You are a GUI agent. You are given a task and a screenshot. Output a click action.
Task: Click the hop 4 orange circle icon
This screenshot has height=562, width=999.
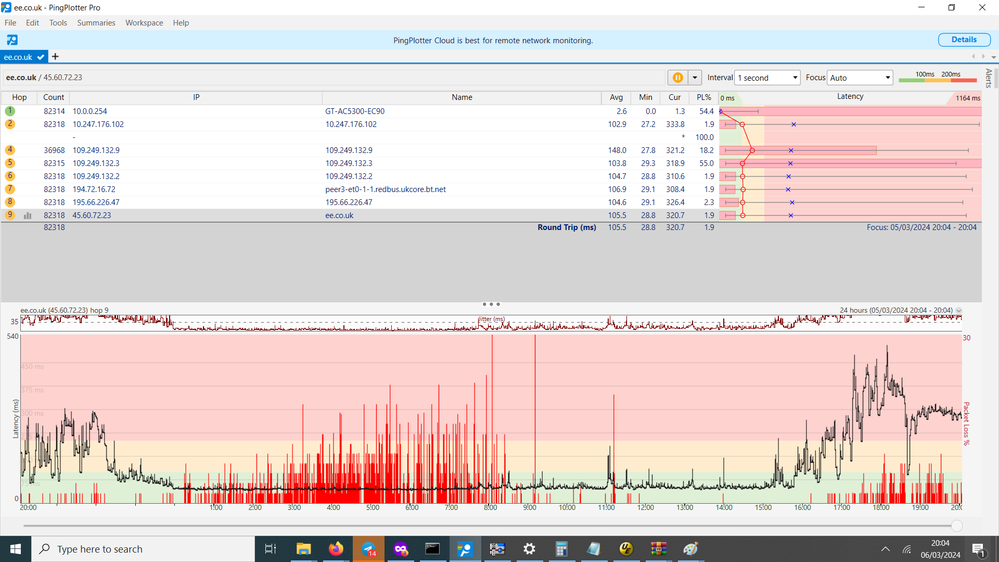click(10, 150)
